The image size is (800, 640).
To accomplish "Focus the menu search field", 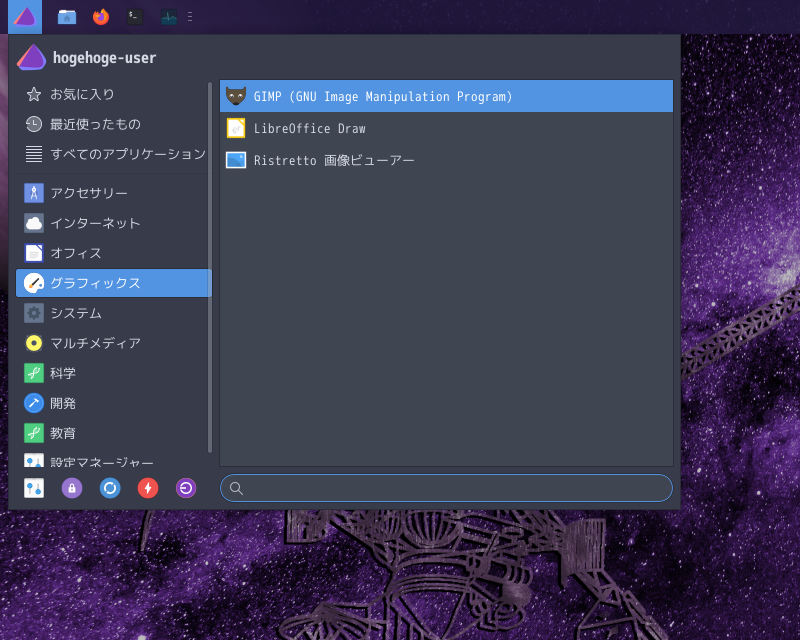I will (x=446, y=488).
